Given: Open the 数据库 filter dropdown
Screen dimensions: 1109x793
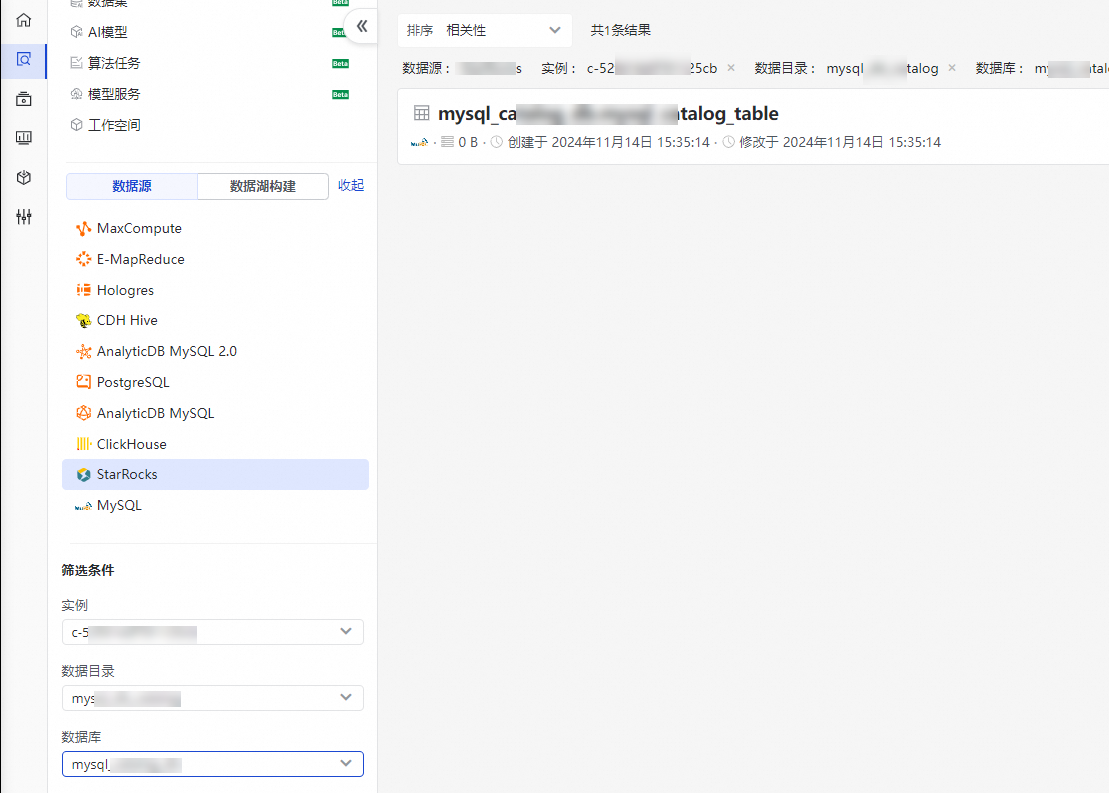Looking at the screenshot, I should [213, 764].
